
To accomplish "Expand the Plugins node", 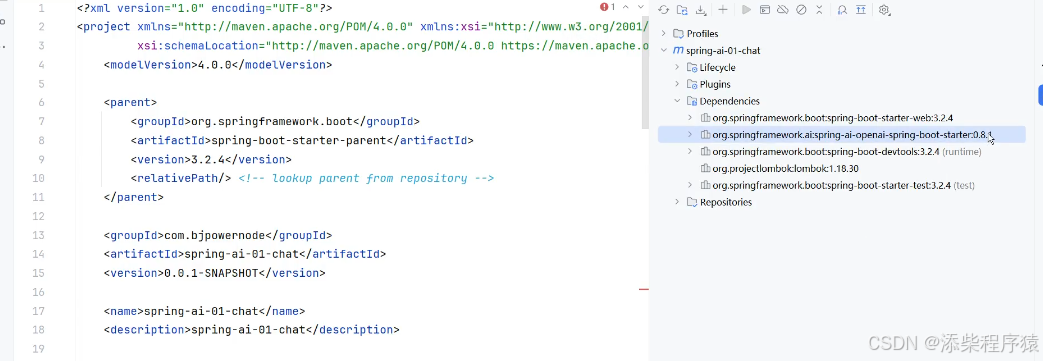I will [x=677, y=84].
